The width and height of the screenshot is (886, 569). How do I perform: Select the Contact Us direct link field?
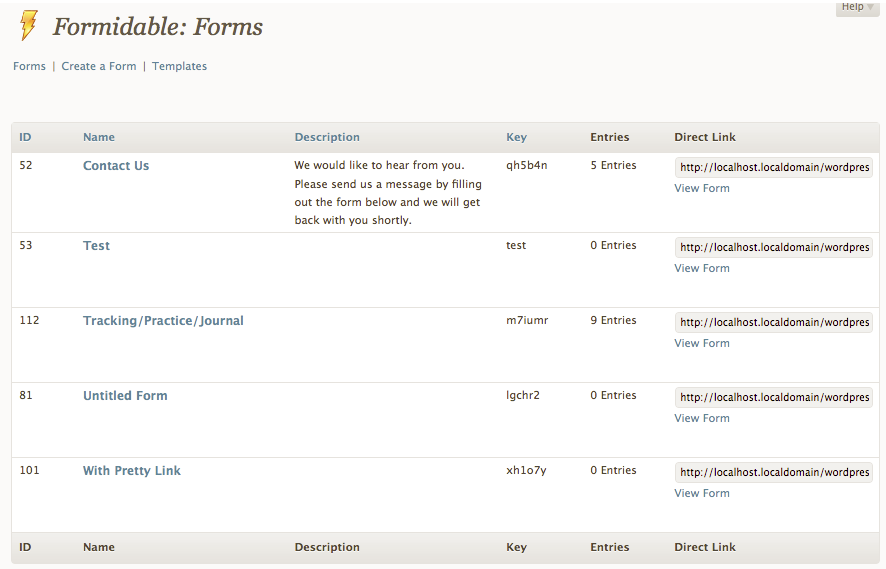click(774, 167)
